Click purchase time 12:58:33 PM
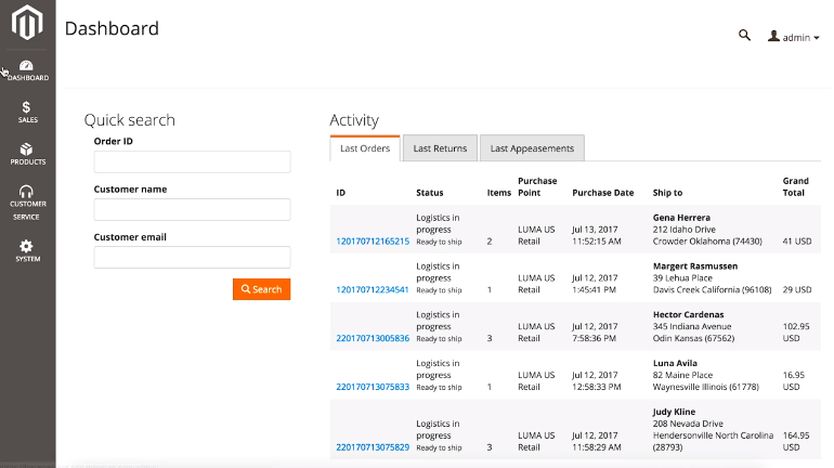The image size is (834, 468). pos(596,387)
